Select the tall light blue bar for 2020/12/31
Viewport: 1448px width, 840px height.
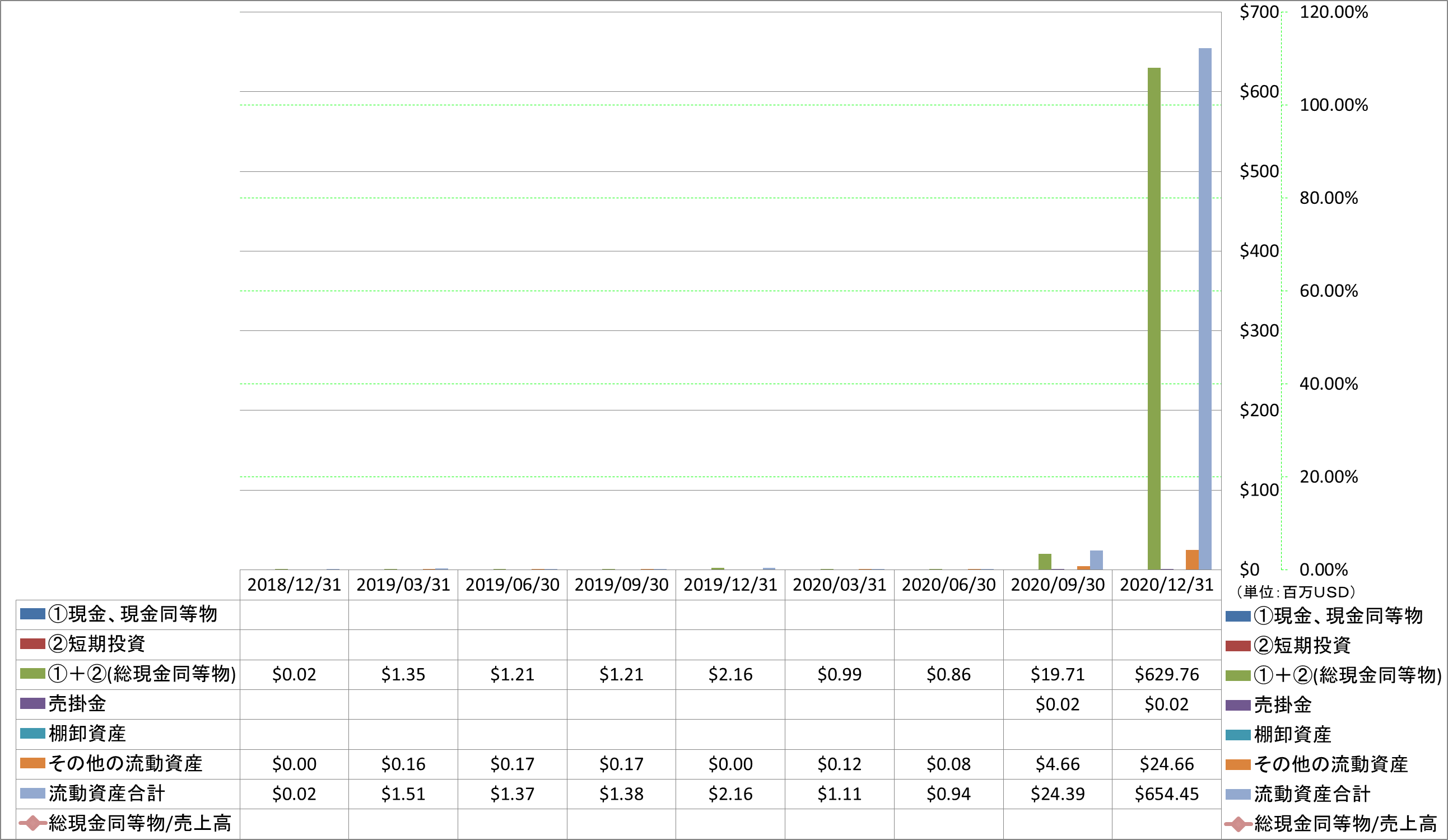tap(1205, 309)
